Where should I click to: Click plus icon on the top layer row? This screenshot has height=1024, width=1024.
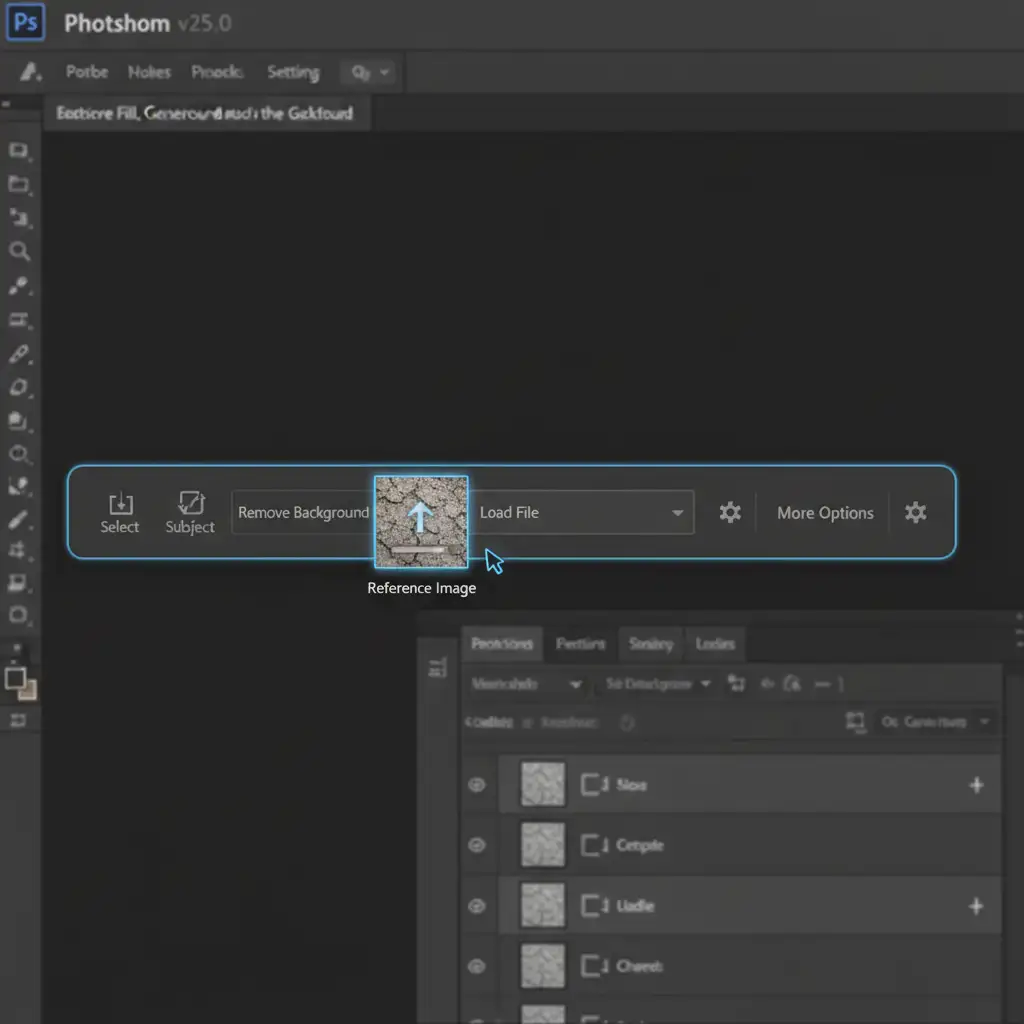976,785
